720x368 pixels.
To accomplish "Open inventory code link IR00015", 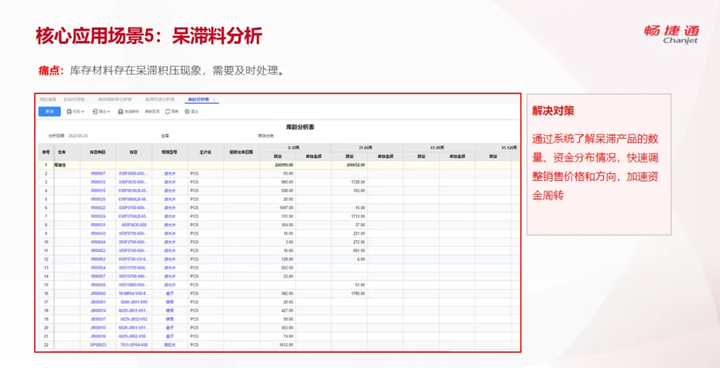I will click(98, 191).
